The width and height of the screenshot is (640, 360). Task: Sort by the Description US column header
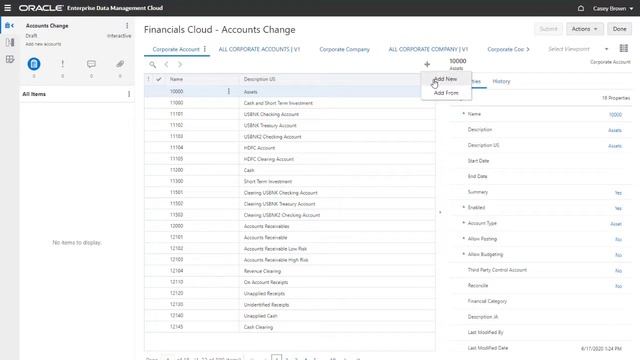(x=260, y=79)
